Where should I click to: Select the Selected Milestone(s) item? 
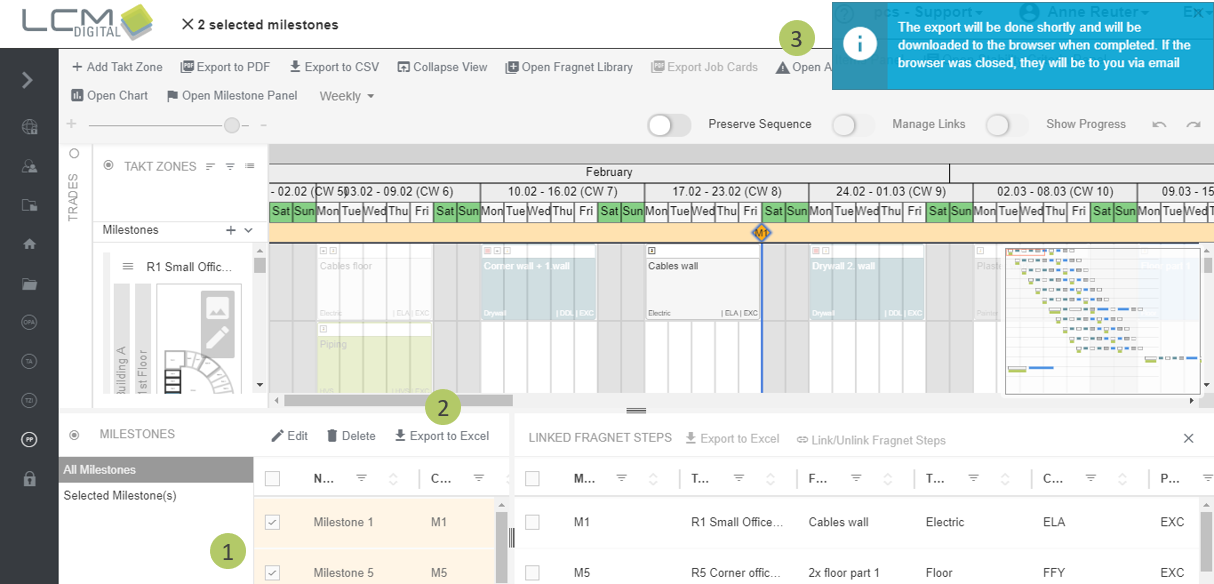coord(155,495)
